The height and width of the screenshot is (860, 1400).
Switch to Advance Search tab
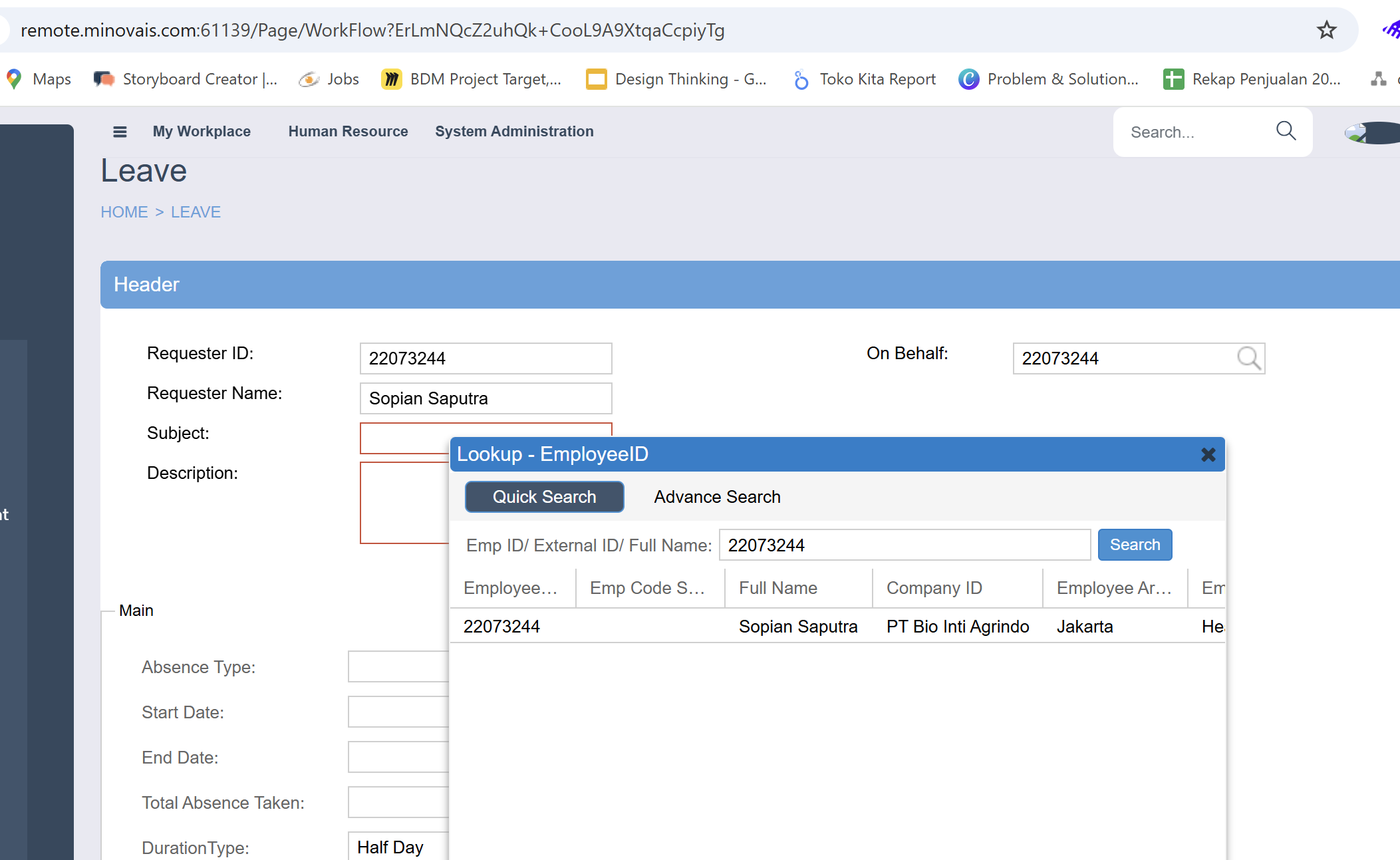click(717, 497)
